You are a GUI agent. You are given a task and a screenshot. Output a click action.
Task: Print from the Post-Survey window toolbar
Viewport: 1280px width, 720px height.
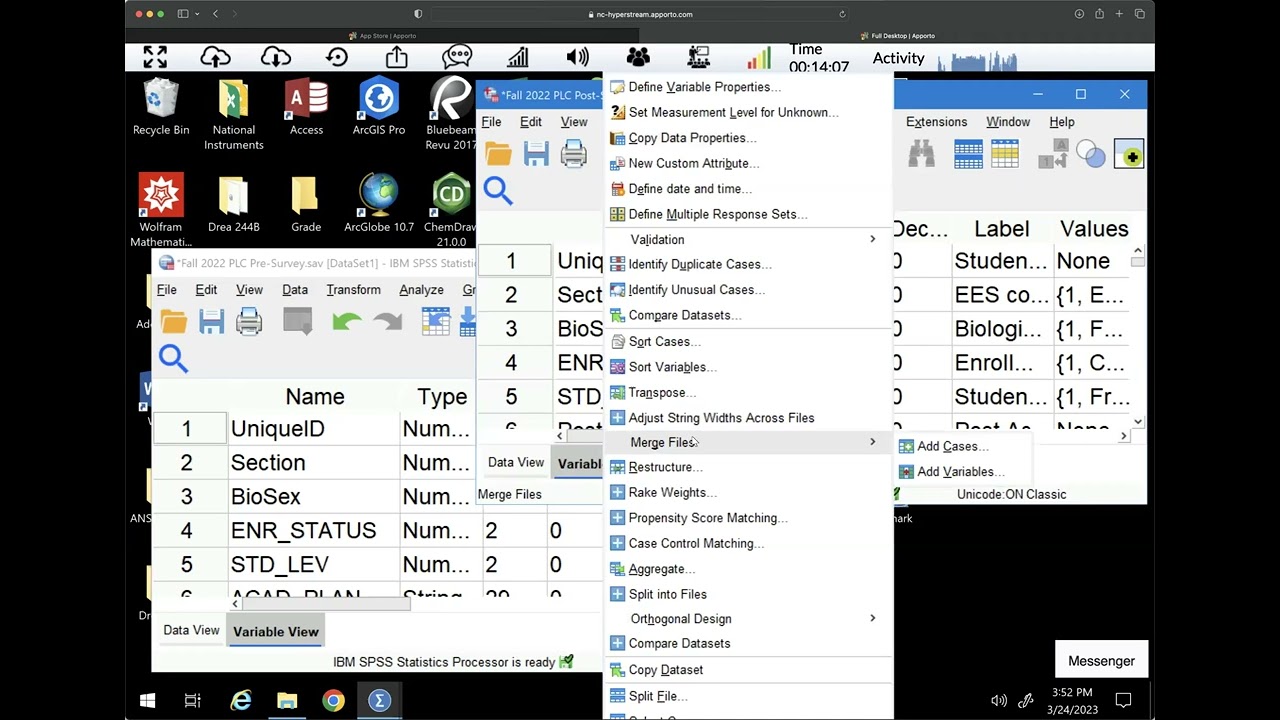tap(574, 153)
